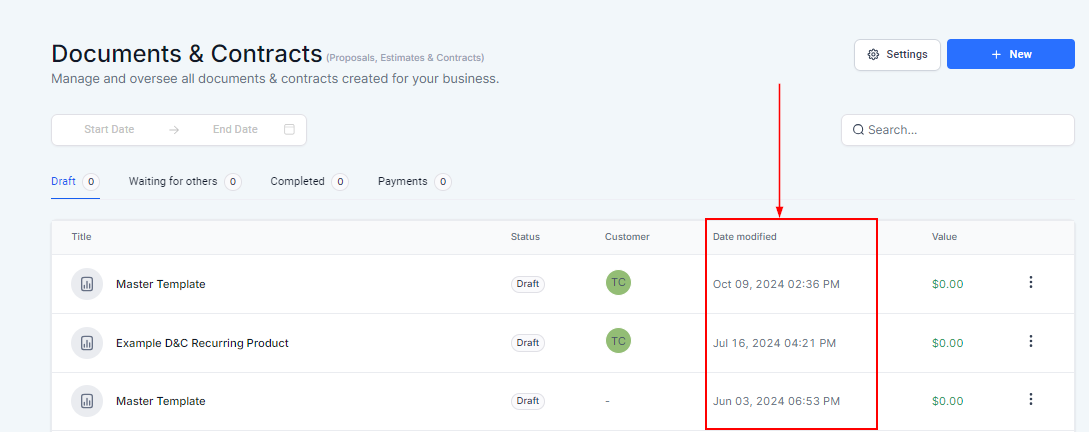Image resolution: width=1089 pixels, height=432 pixels.
Task: Open three-dot menu for Example D&C Recurring Product
Action: pyautogui.click(x=1031, y=341)
